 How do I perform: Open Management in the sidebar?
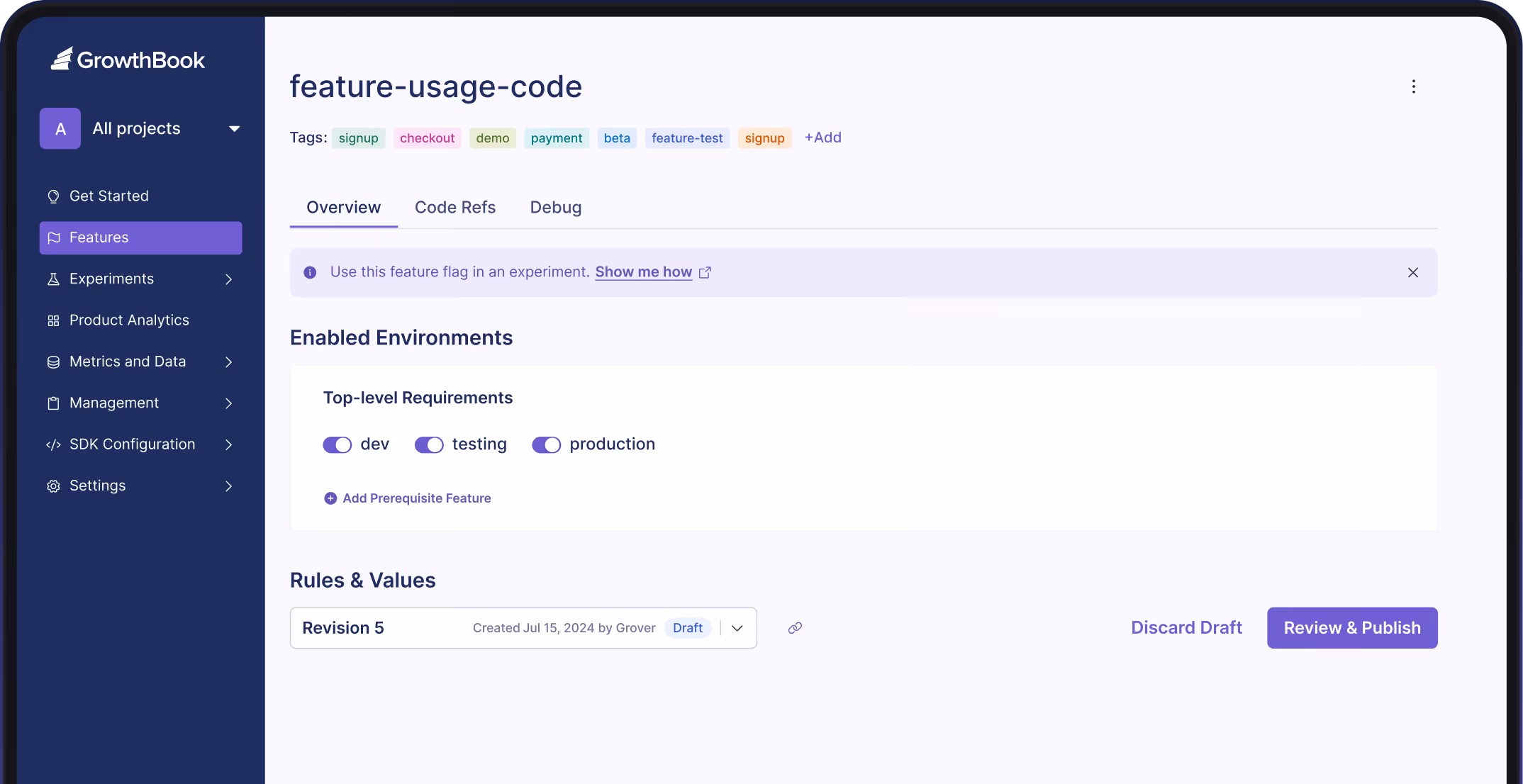tap(140, 403)
